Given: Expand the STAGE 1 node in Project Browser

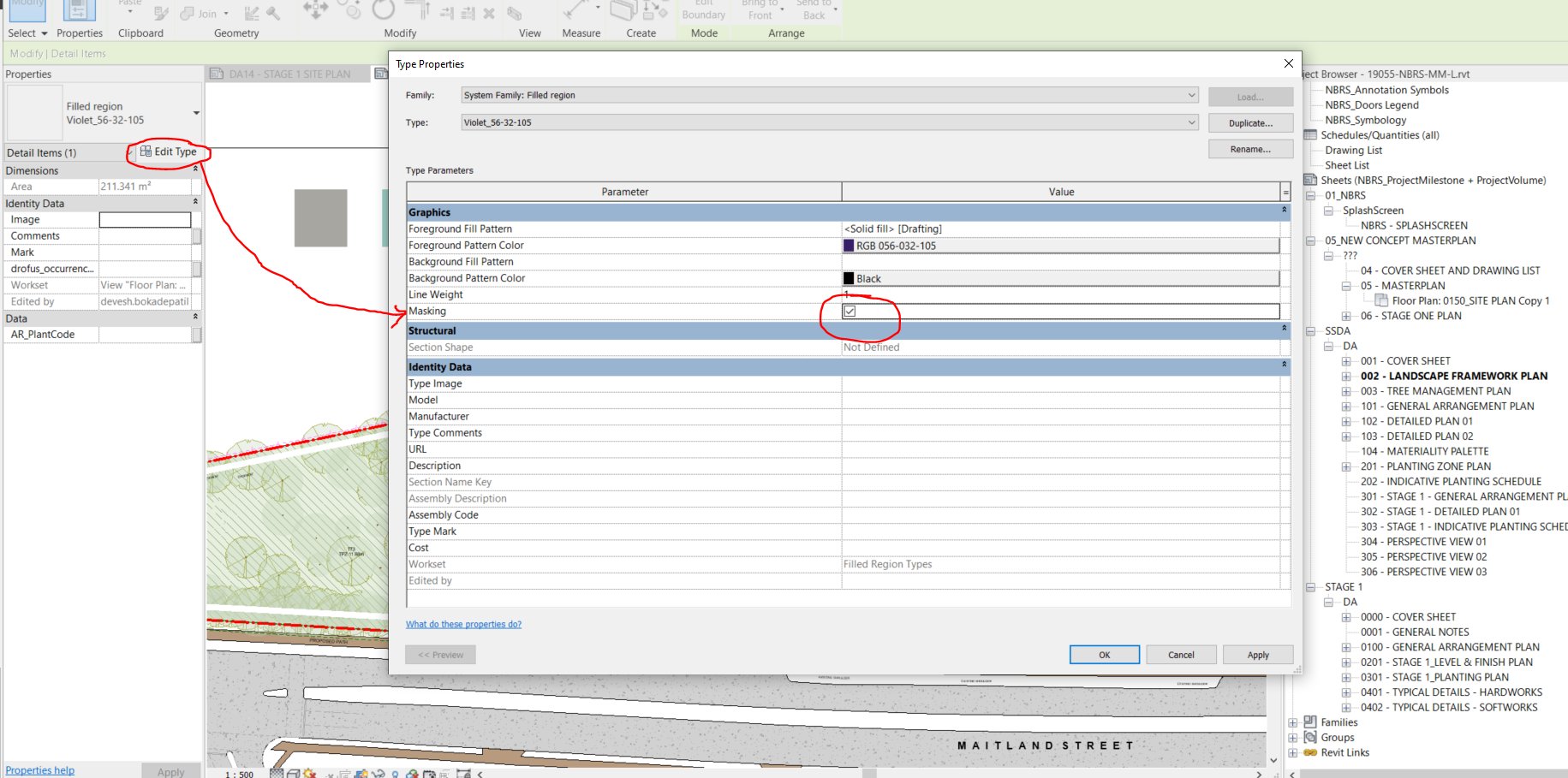Looking at the screenshot, I should (x=1311, y=586).
